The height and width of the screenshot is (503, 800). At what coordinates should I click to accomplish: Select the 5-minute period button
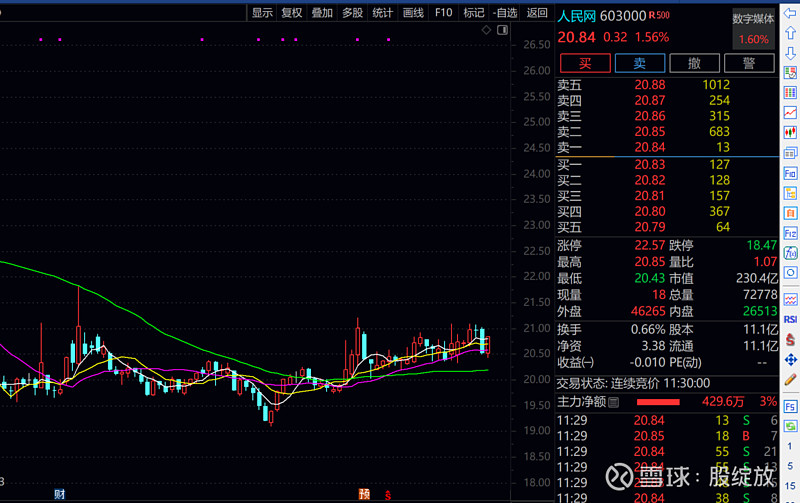pyautogui.click(x=790, y=466)
